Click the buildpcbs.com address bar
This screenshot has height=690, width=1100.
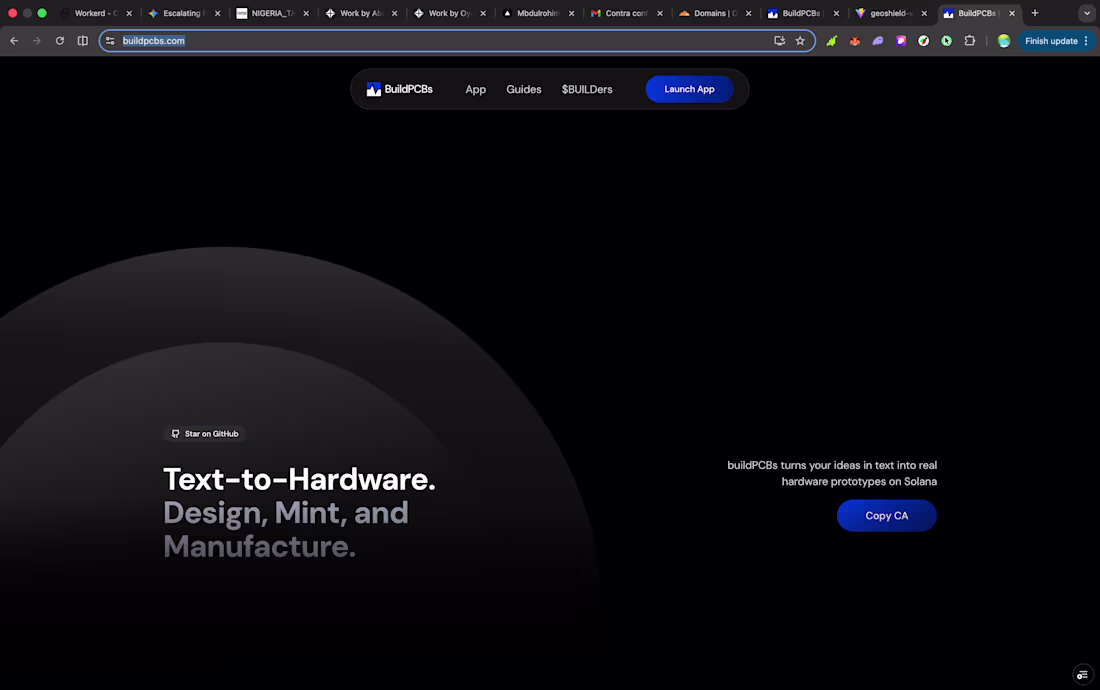tap(457, 41)
